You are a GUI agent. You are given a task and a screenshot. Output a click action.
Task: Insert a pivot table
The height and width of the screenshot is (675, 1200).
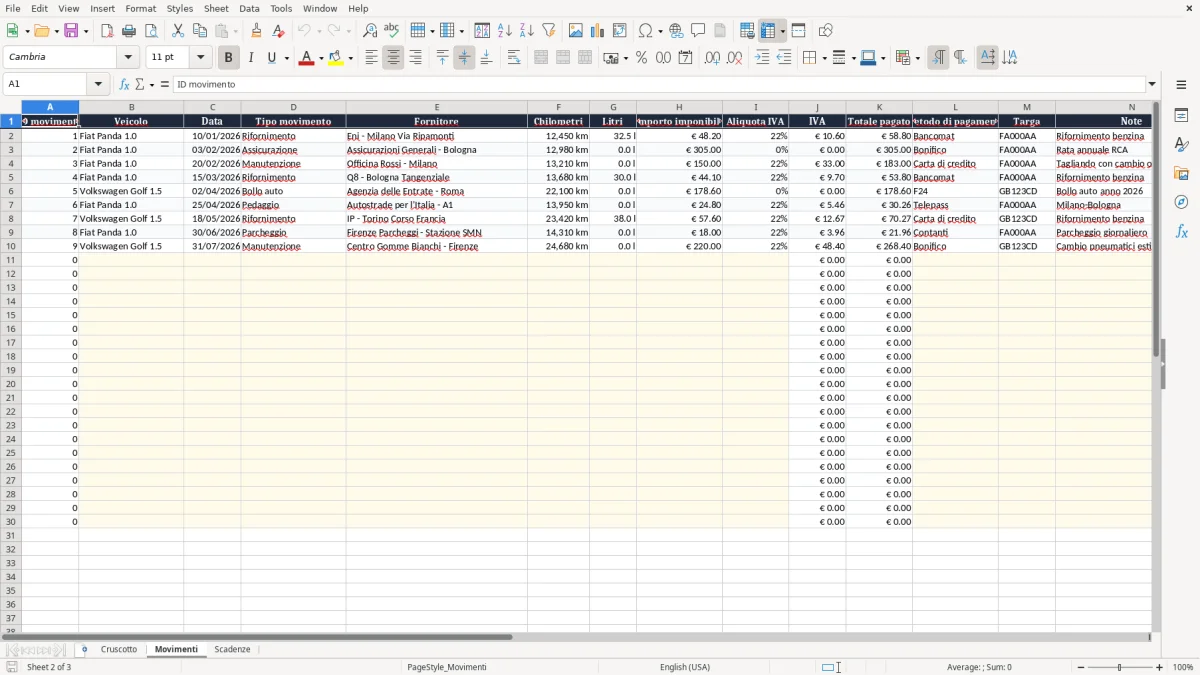point(620,31)
